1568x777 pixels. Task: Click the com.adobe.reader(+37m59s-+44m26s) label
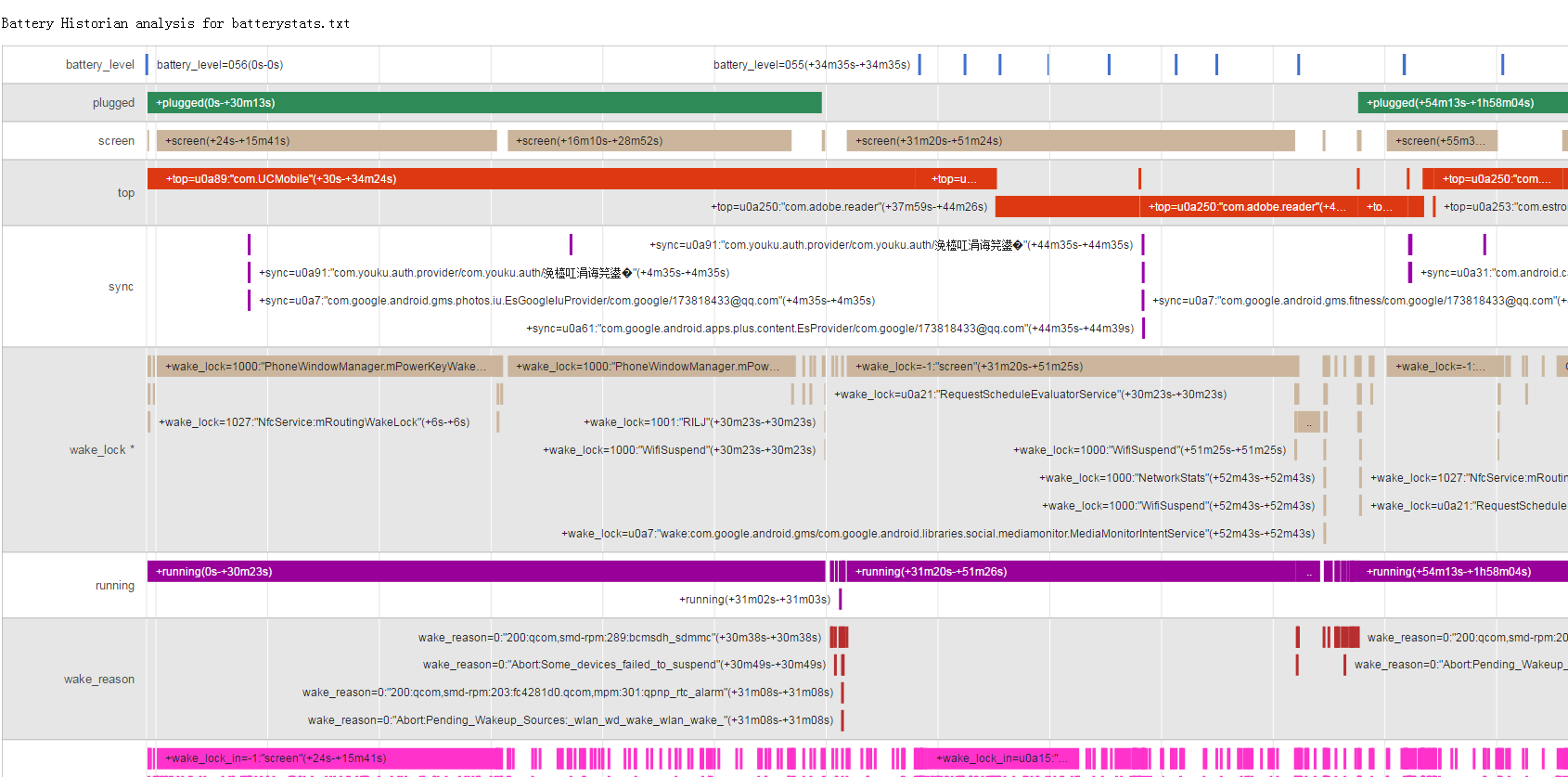(x=849, y=207)
